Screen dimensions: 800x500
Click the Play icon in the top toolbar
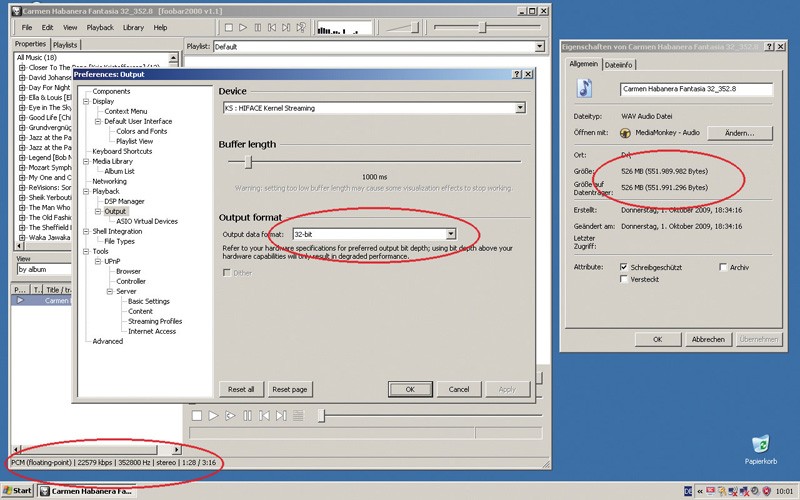coord(243,28)
